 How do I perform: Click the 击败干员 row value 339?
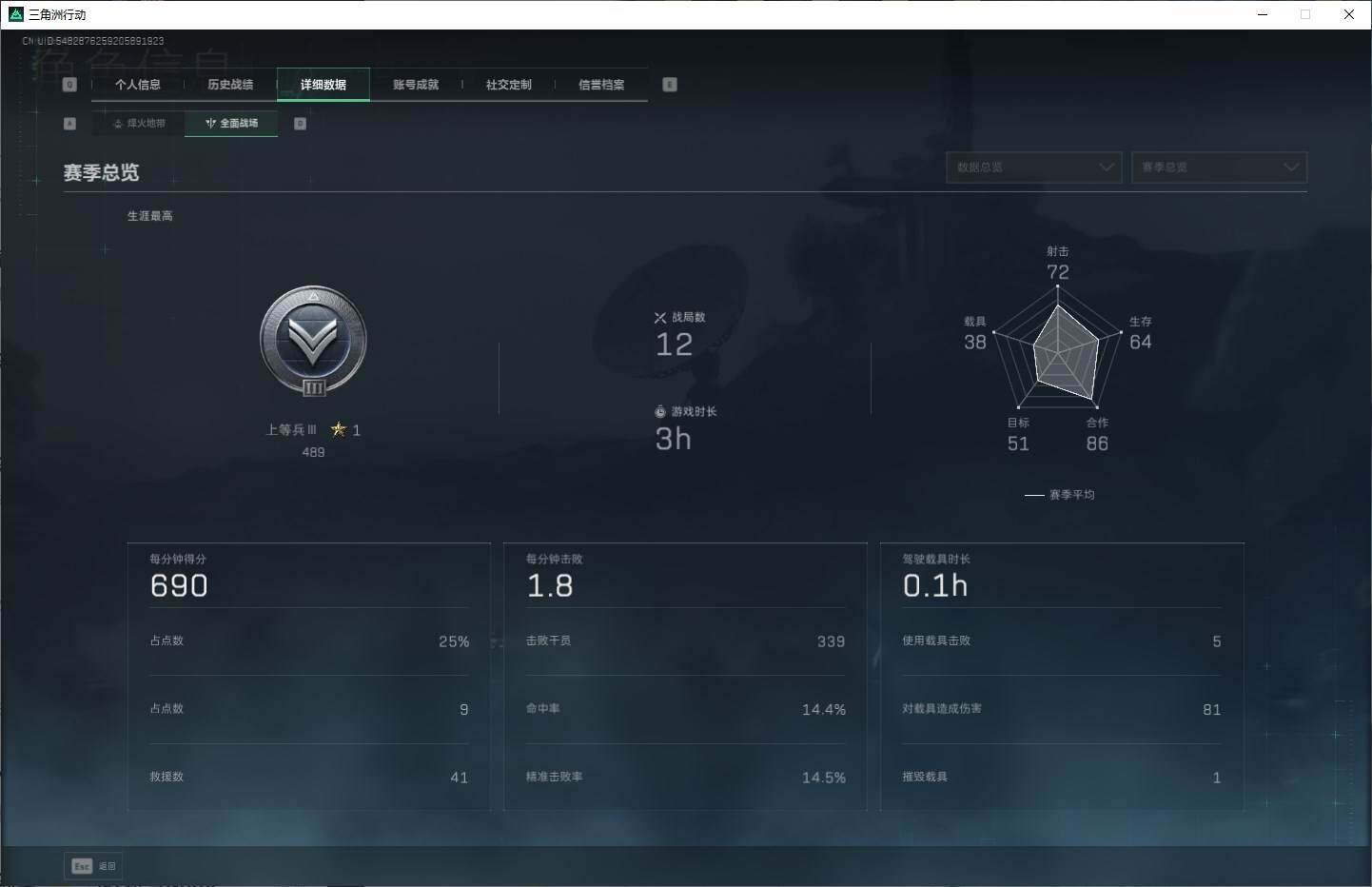pos(831,641)
